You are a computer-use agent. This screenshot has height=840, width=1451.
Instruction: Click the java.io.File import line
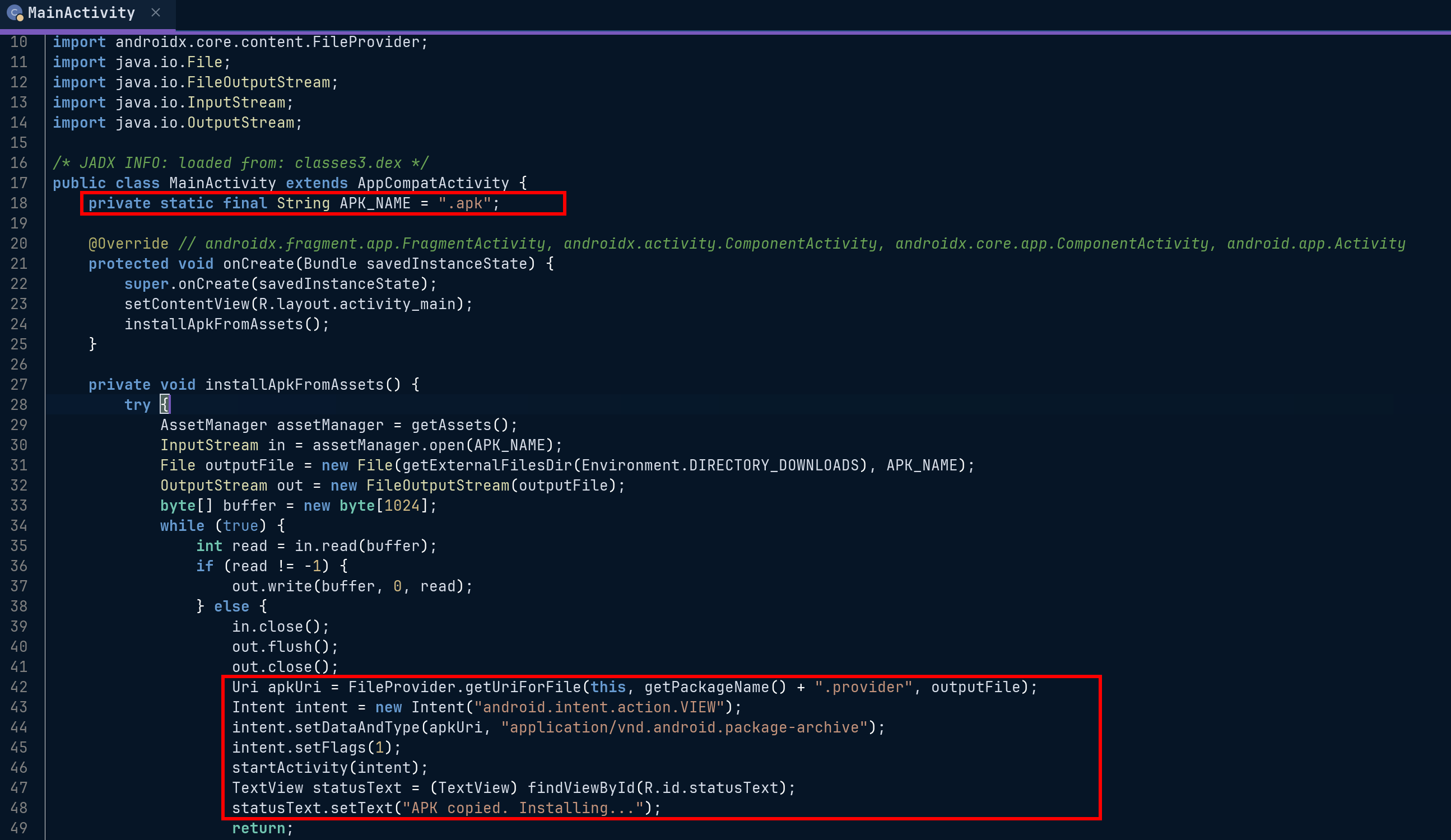(142, 62)
